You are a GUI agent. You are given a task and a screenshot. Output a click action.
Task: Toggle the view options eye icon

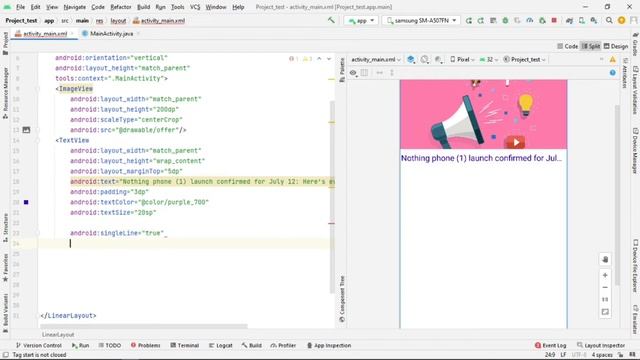353,73
